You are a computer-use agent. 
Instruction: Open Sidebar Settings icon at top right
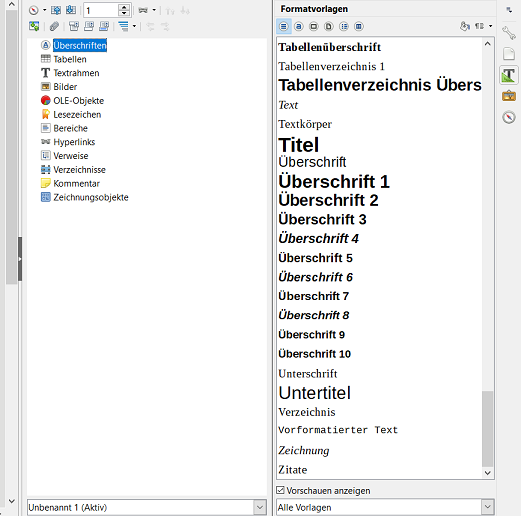click(x=509, y=10)
